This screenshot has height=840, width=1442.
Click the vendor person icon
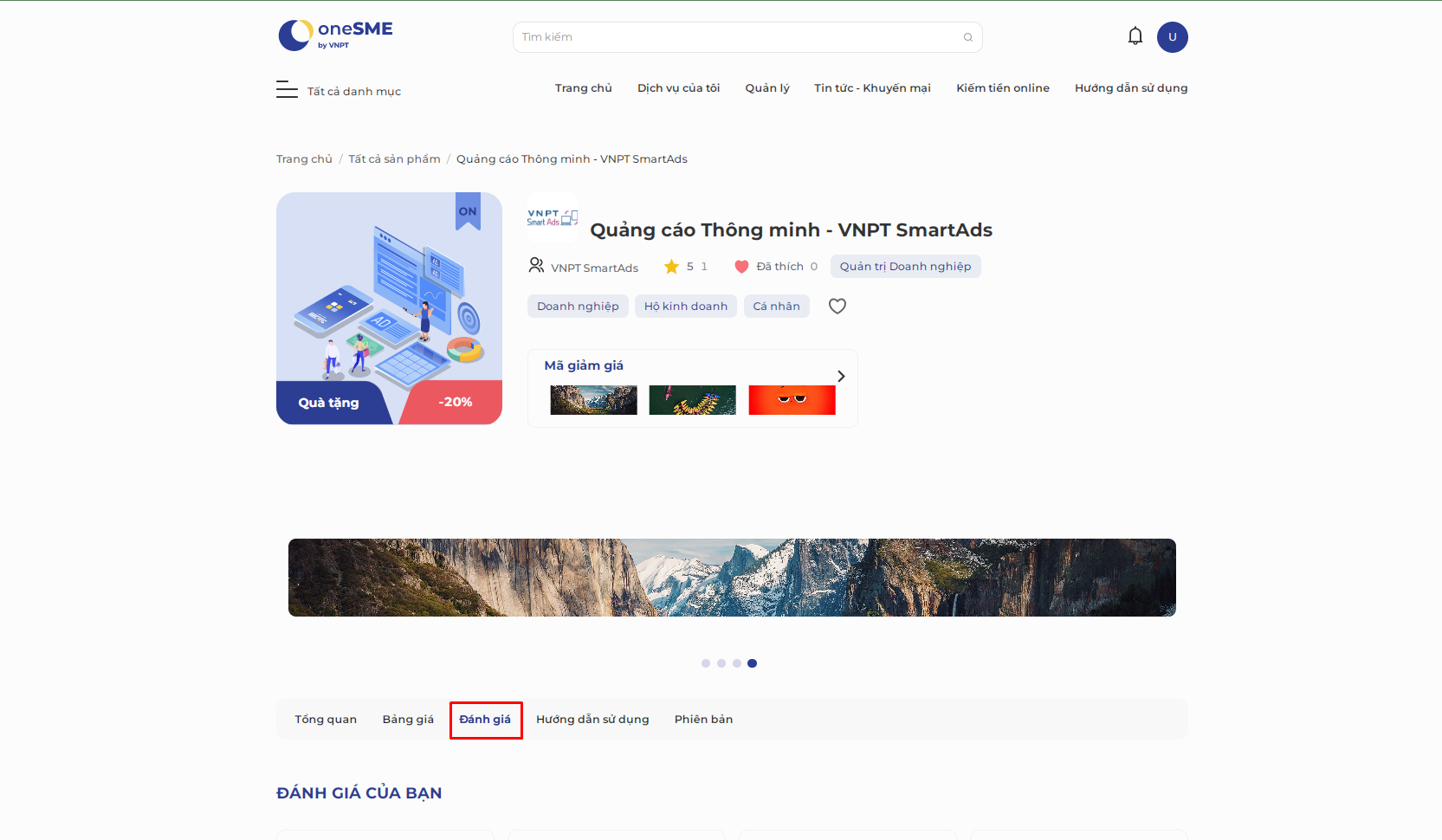(x=536, y=265)
